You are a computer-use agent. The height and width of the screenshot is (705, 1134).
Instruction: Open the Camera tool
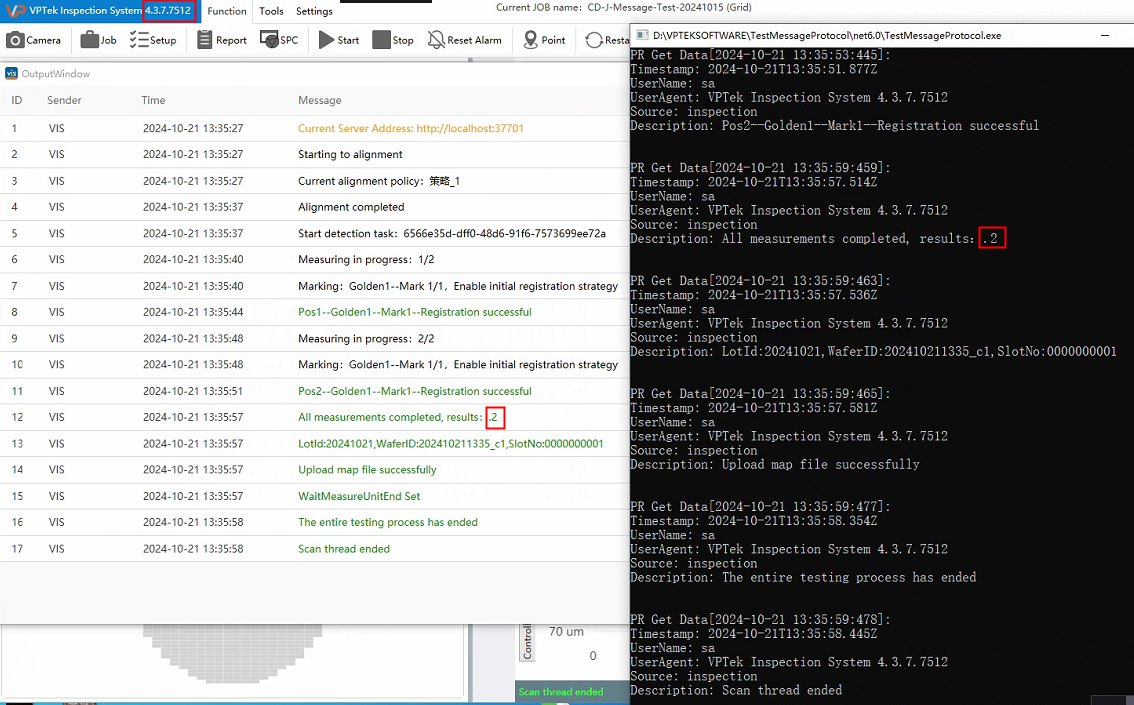pyautogui.click(x=33, y=40)
